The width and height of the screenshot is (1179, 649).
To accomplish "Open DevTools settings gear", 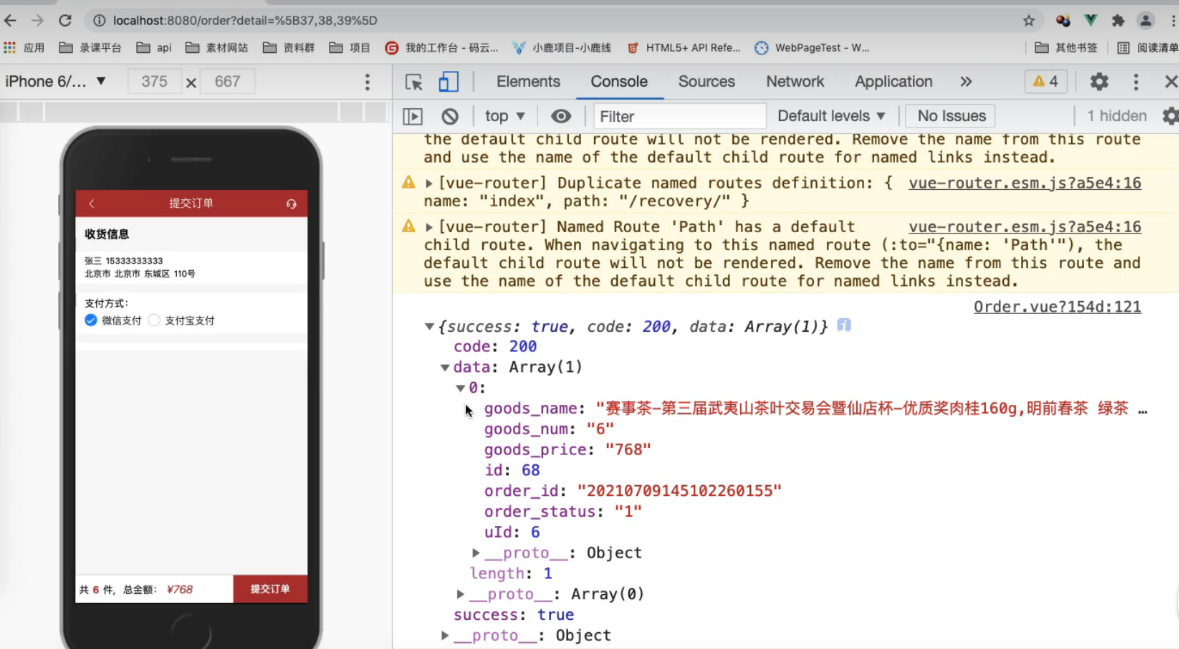I will point(1099,81).
